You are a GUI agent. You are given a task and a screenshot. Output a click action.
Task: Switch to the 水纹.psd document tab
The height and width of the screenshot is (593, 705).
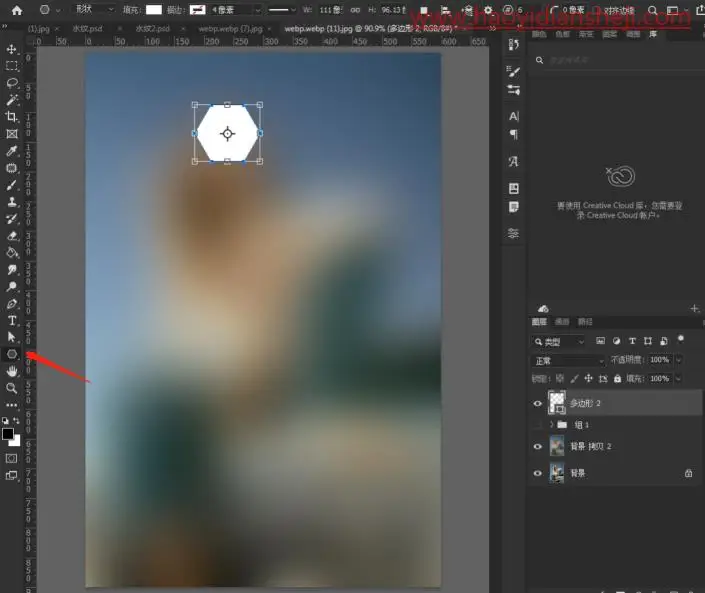click(87, 29)
